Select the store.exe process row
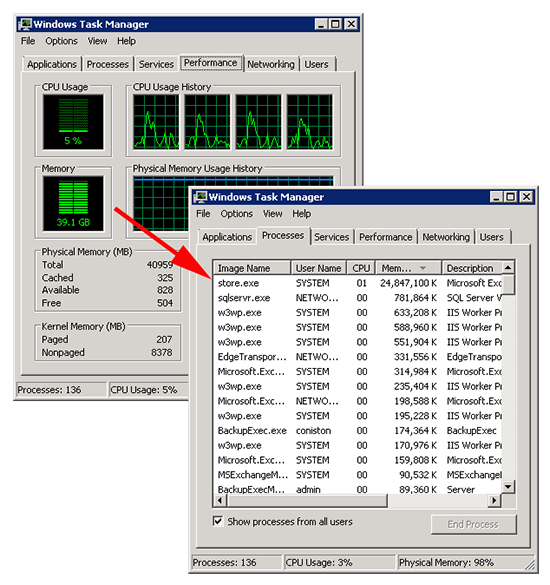The height and width of the screenshot is (585, 550). [357, 283]
